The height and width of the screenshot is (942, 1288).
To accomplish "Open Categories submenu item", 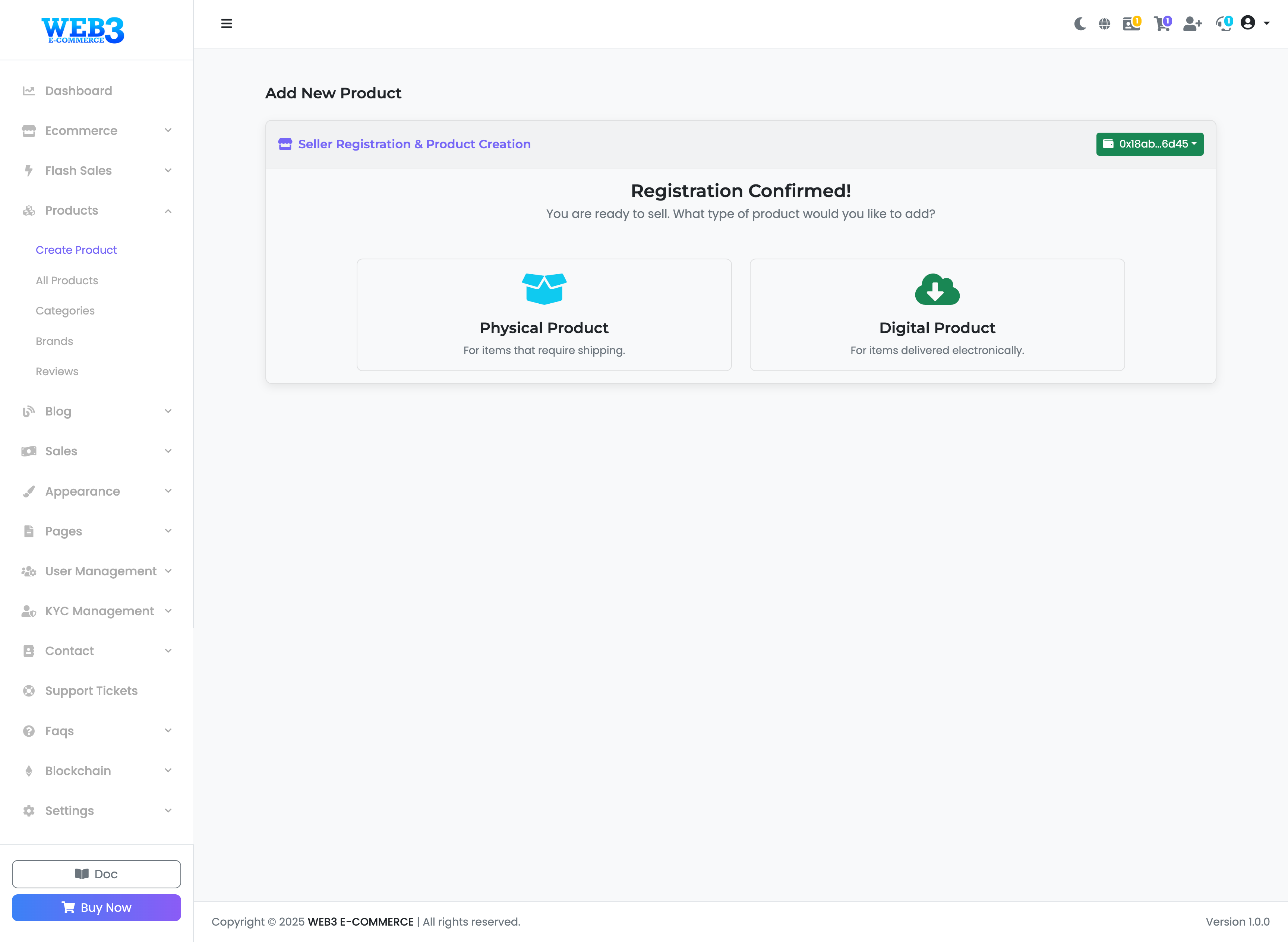I will click(65, 311).
